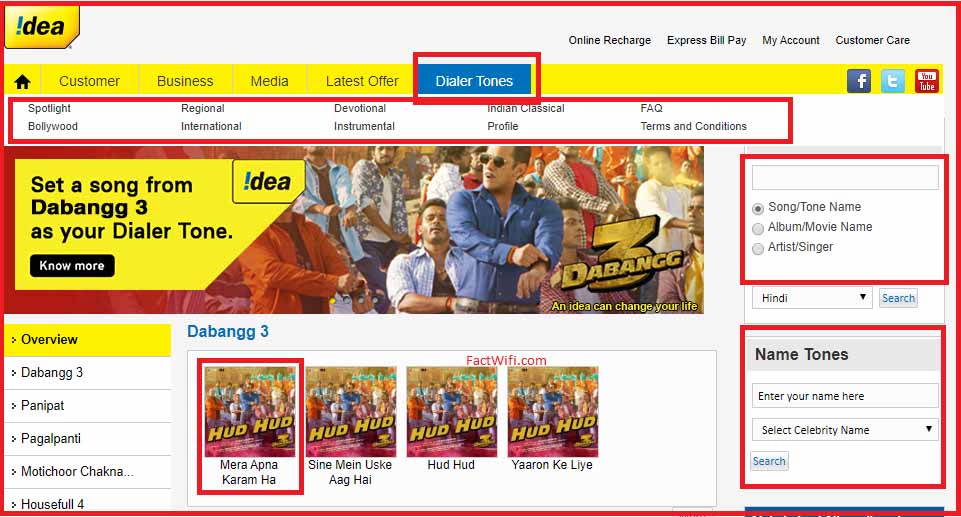
Task: Open the Hindi language dropdown
Action: (x=811, y=298)
